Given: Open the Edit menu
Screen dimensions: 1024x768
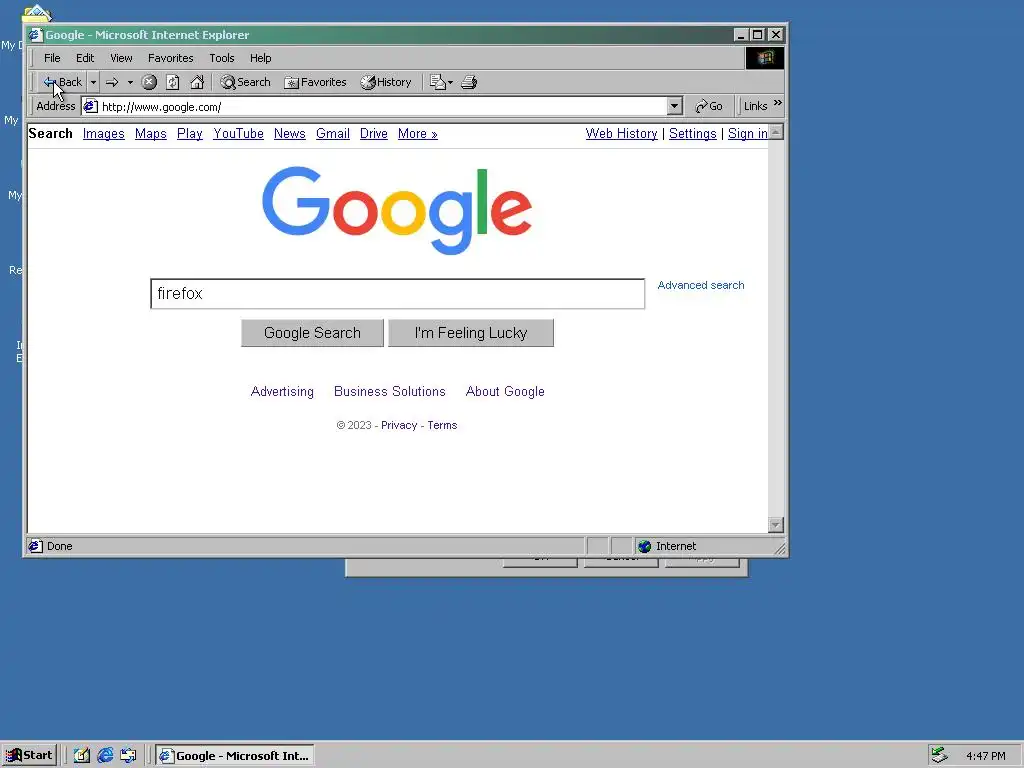Looking at the screenshot, I should 85,58.
